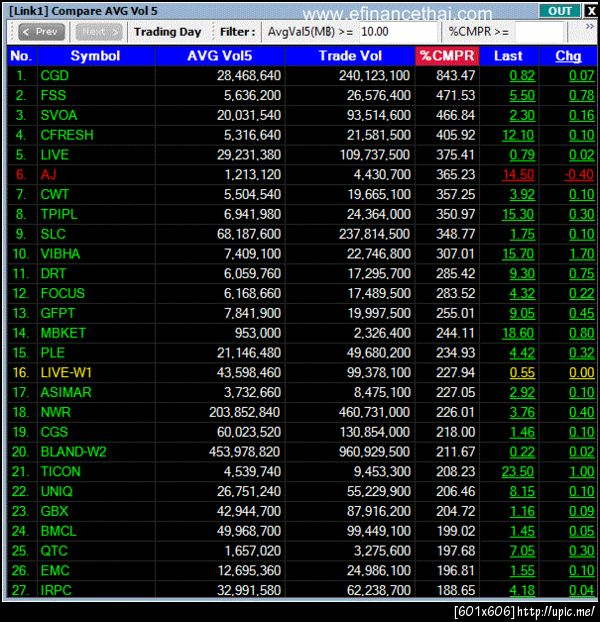Click TICON change value 1.00
Image resolution: width=600 pixels, height=622 pixels.
tap(582, 472)
